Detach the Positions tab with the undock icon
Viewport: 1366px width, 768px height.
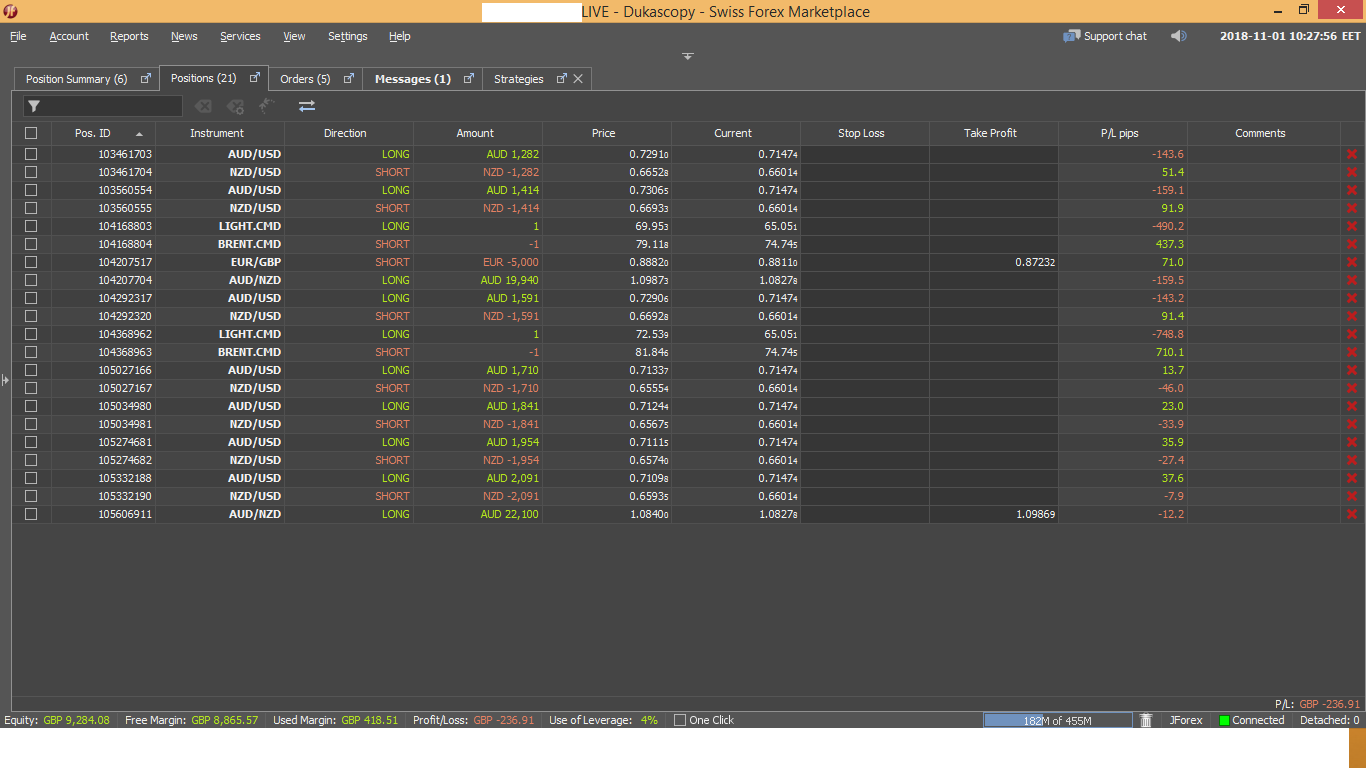[x=254, y=78]
